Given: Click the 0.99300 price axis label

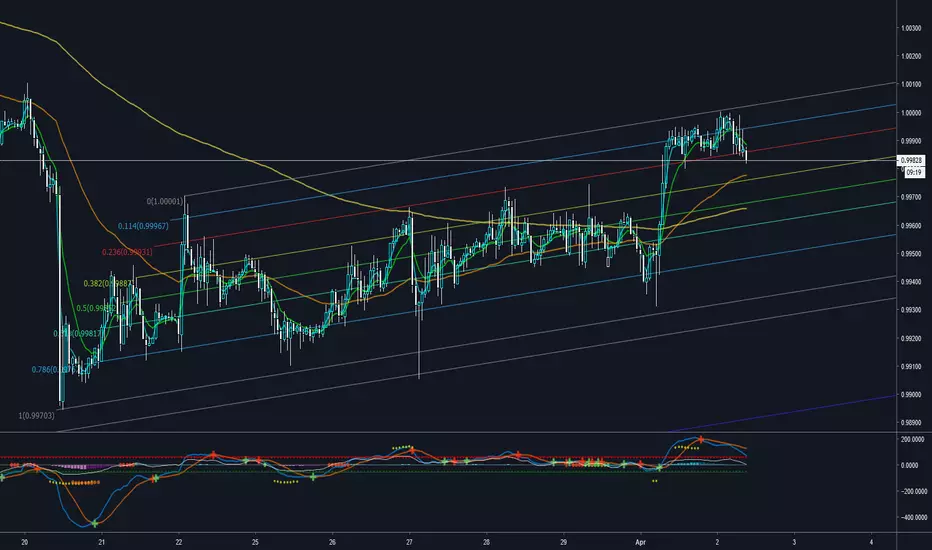Looking at the screenshot, I should (911, 310).
